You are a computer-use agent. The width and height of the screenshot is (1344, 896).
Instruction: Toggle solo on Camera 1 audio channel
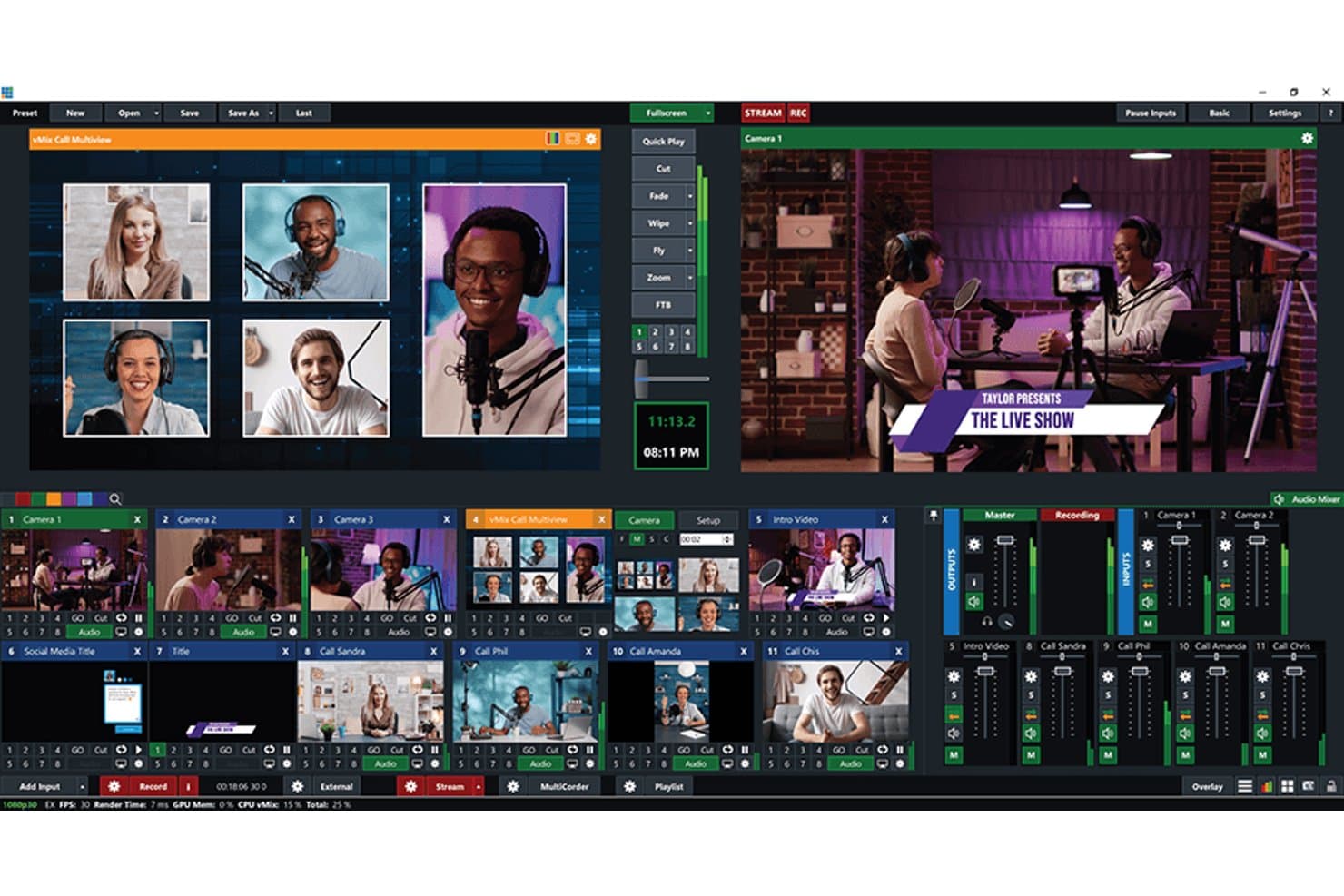[1148, 565]
